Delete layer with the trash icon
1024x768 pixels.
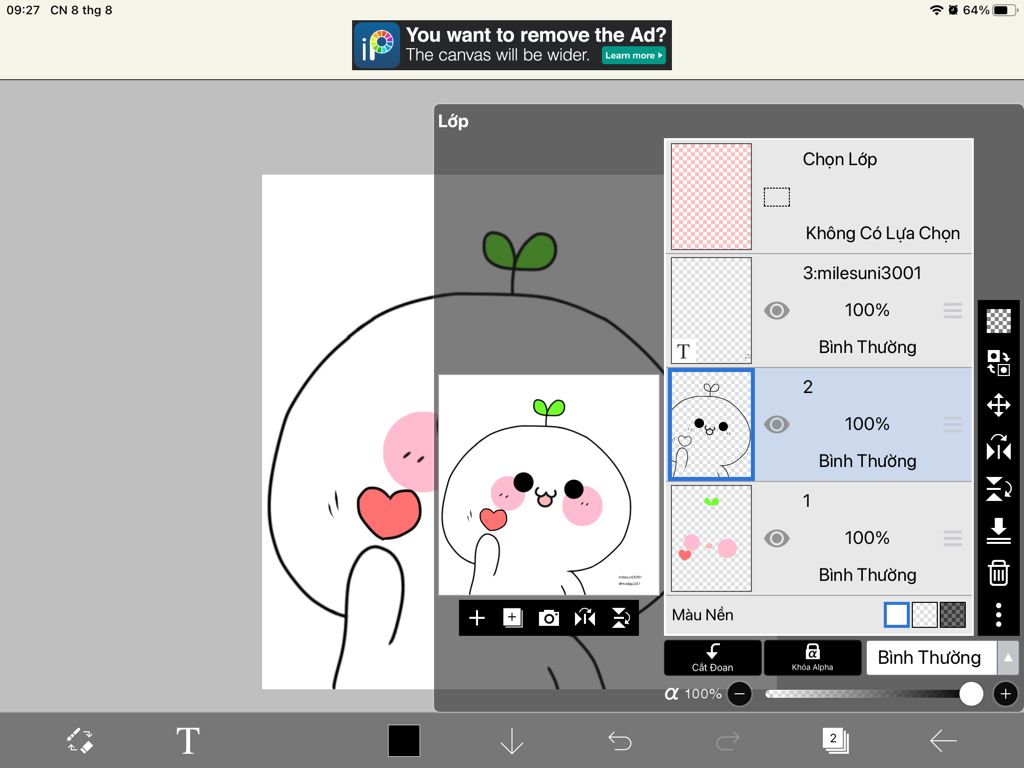pyautogui.click(x=999, y=573)
